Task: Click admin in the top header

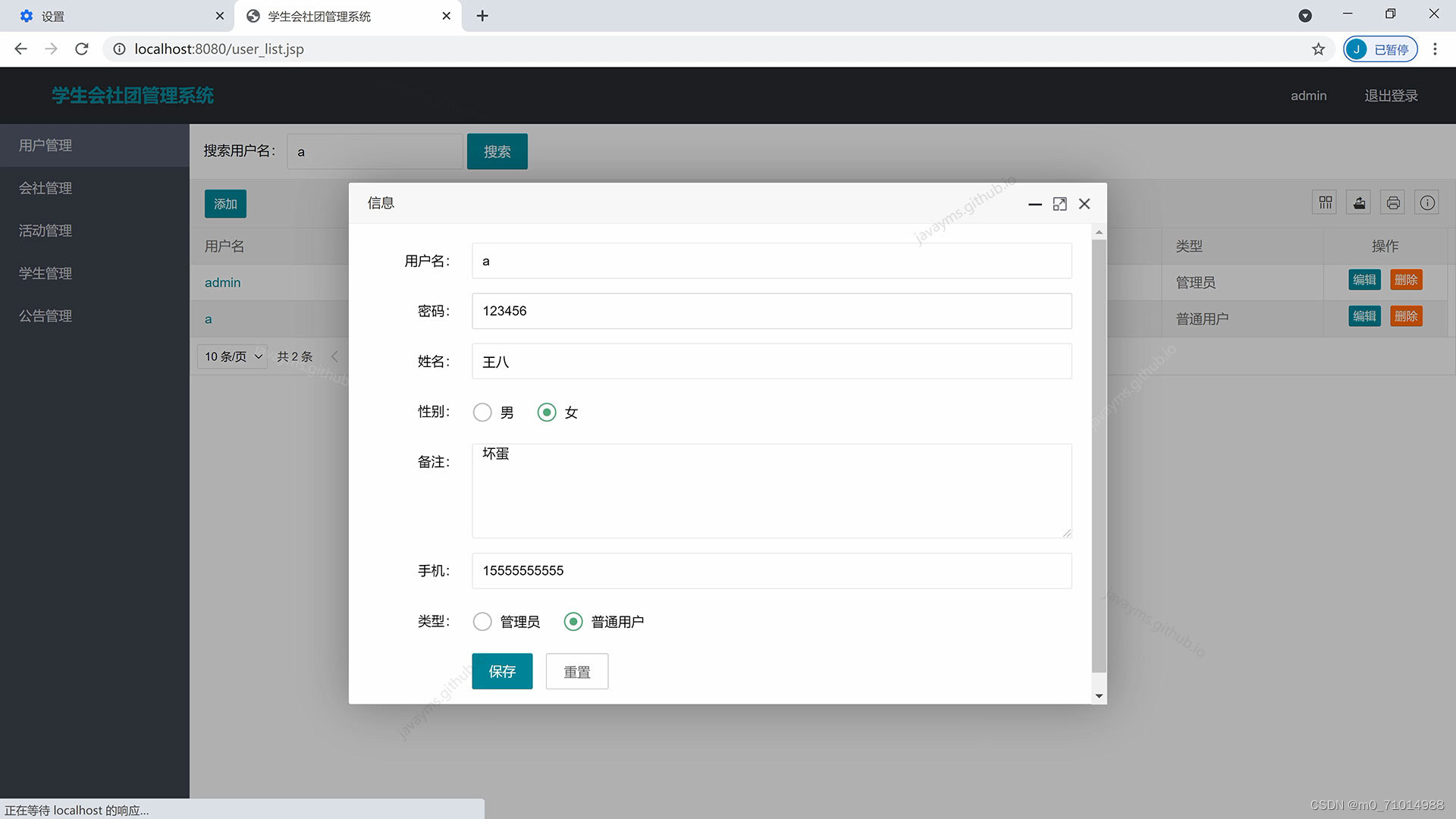Action: click(x=1309, y=96)
